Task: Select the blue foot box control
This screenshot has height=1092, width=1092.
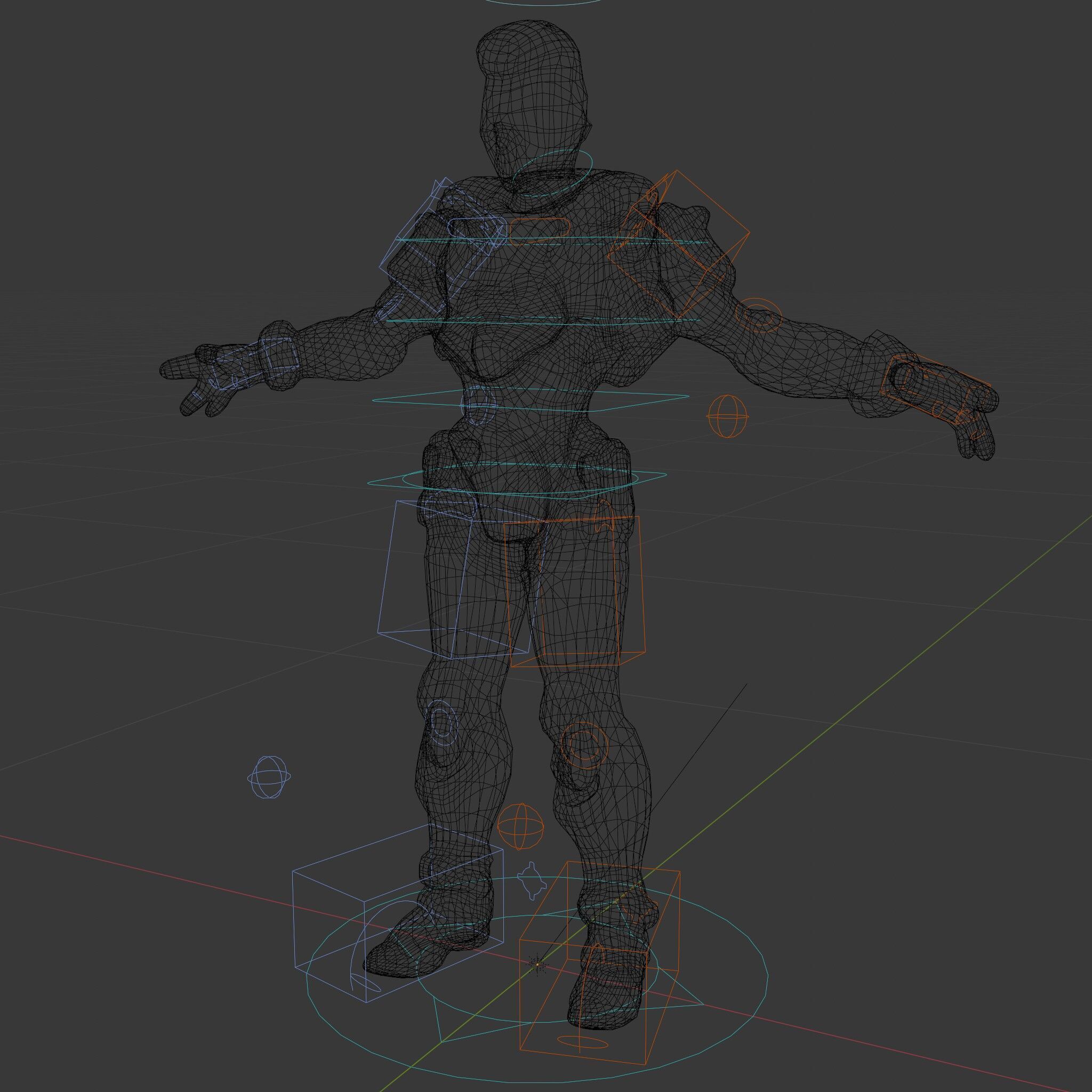Action: (x=398, y=913)
